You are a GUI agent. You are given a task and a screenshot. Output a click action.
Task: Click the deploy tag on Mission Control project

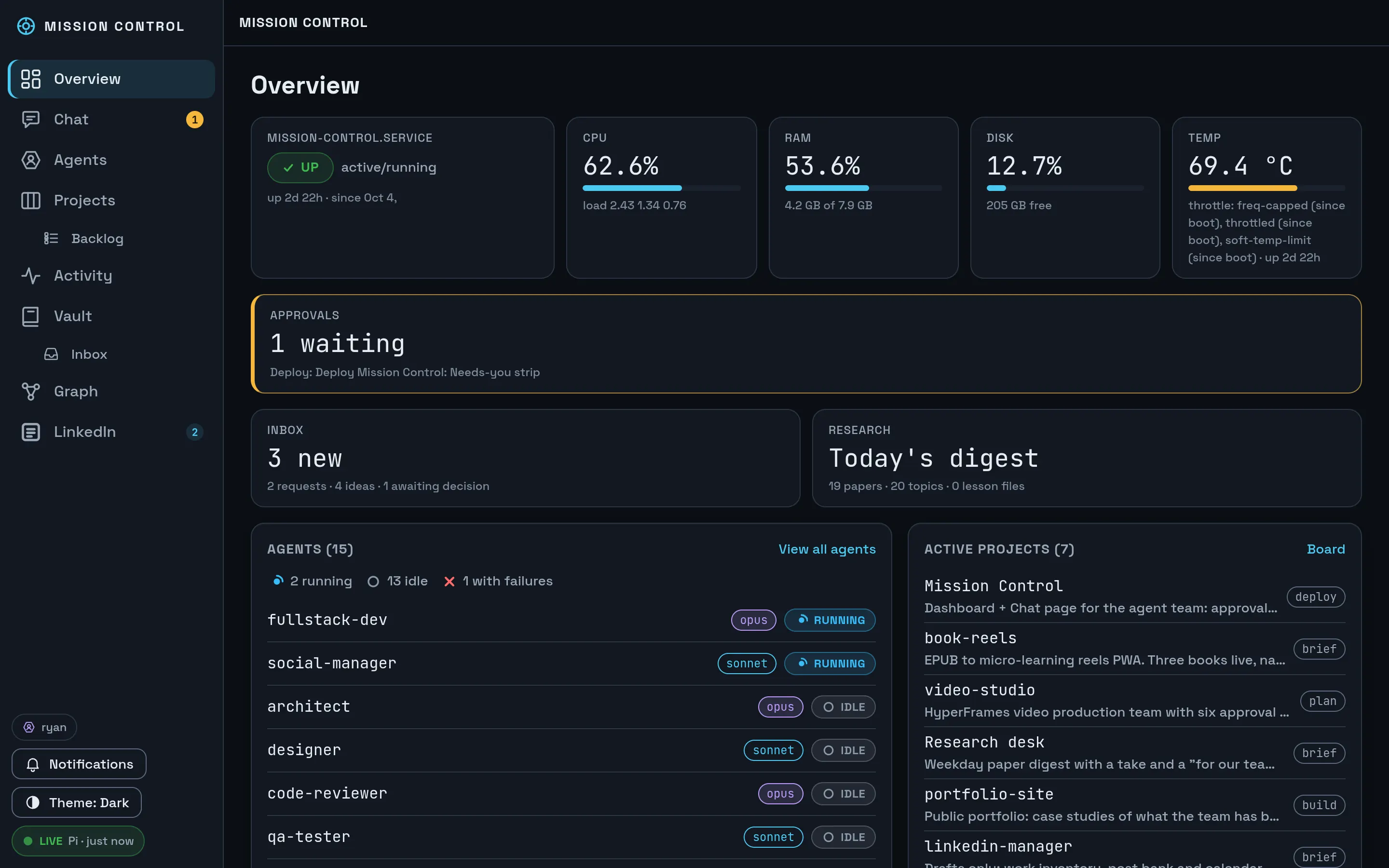click(x=1316, y=597)
